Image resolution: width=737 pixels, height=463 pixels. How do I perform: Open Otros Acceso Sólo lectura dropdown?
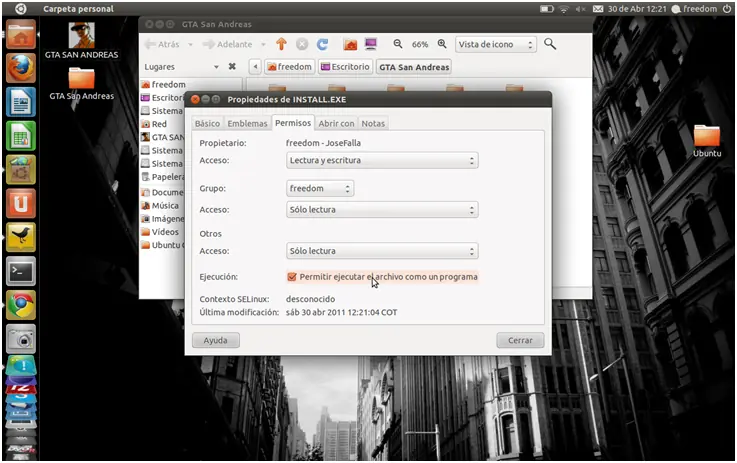(382, 251)
